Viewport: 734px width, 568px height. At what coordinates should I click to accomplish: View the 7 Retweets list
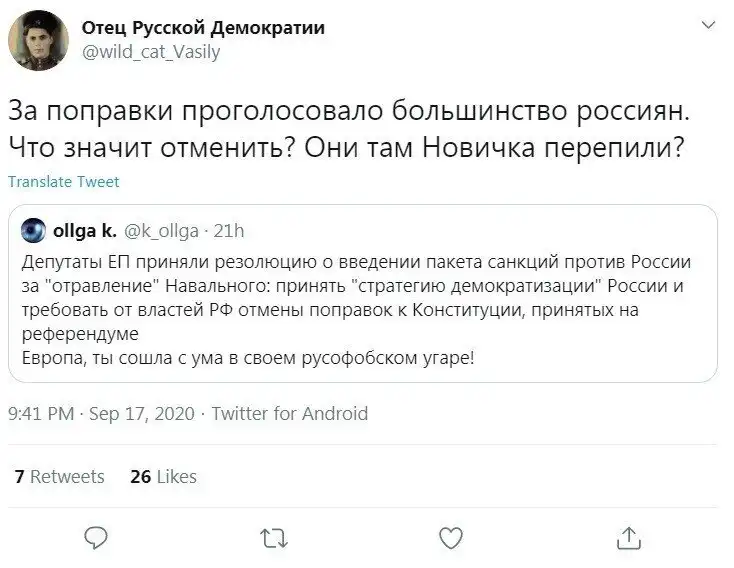click(59, 476)
